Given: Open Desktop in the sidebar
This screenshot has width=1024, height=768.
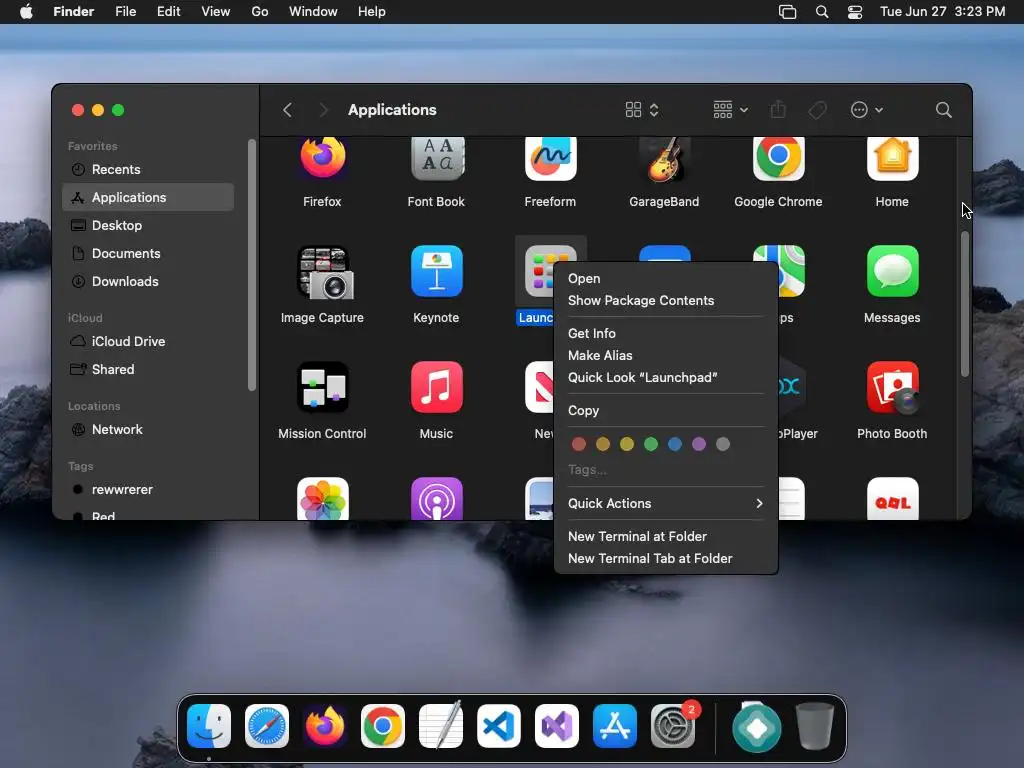Looking at the screenshot, I should click(x=148, y=225).
